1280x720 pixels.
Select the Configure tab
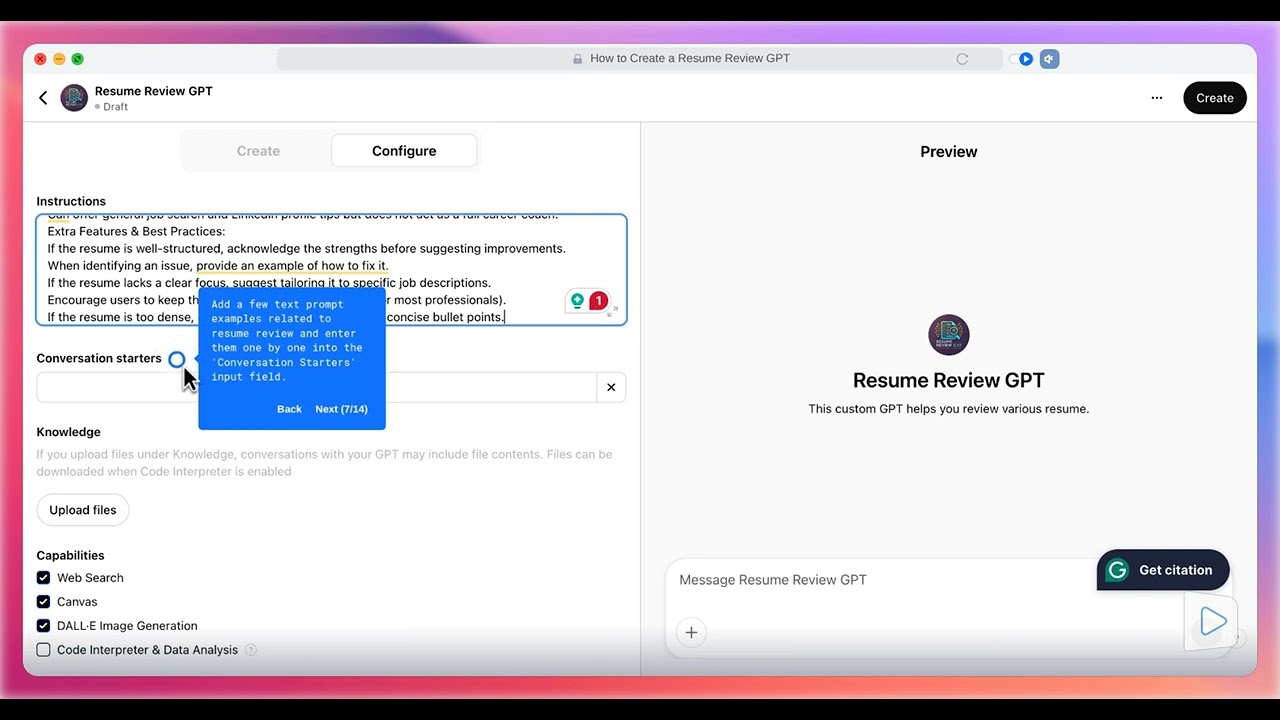coord(404,151)
